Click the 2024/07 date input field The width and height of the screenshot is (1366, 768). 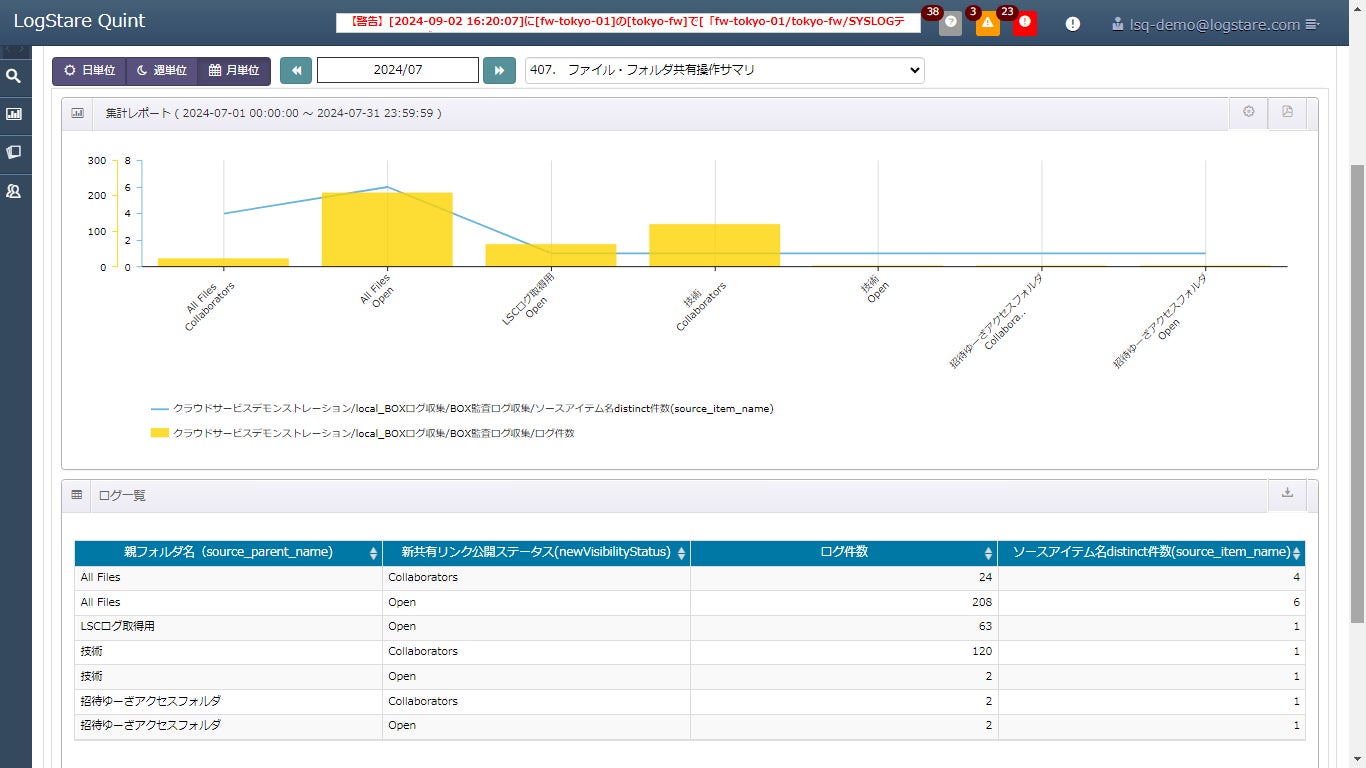pyautogui.click(x=397, y=71)
